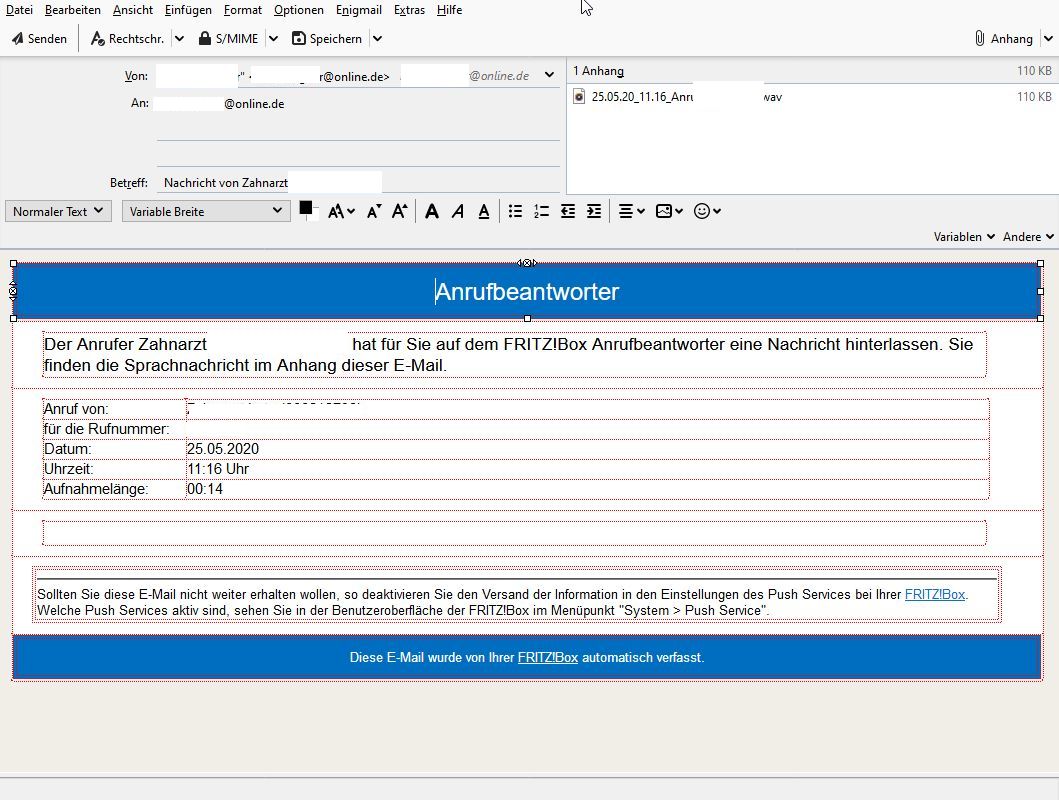Viewport: 1059px width, 800px height.
Task: Click the outdent icon
Action: click(x=568, y=211)
